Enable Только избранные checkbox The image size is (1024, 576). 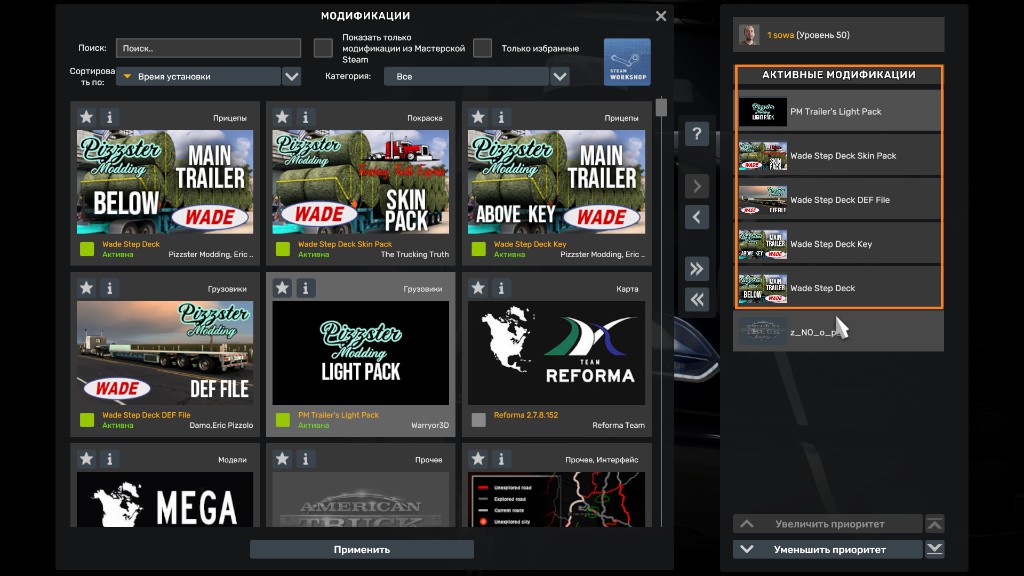pyautogui.click(x=482, y=48)
